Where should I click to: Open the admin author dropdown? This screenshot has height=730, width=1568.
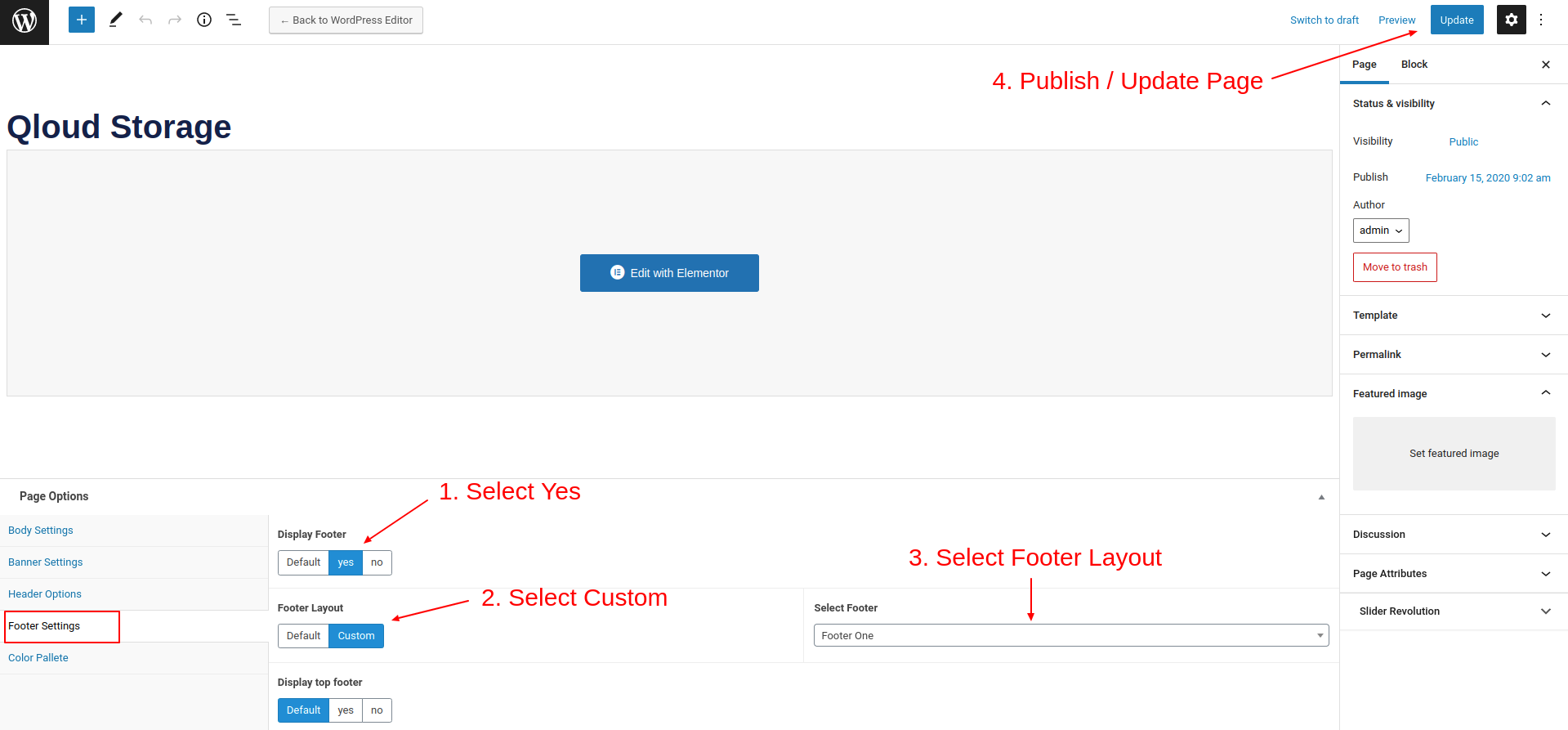[1381, 231]
